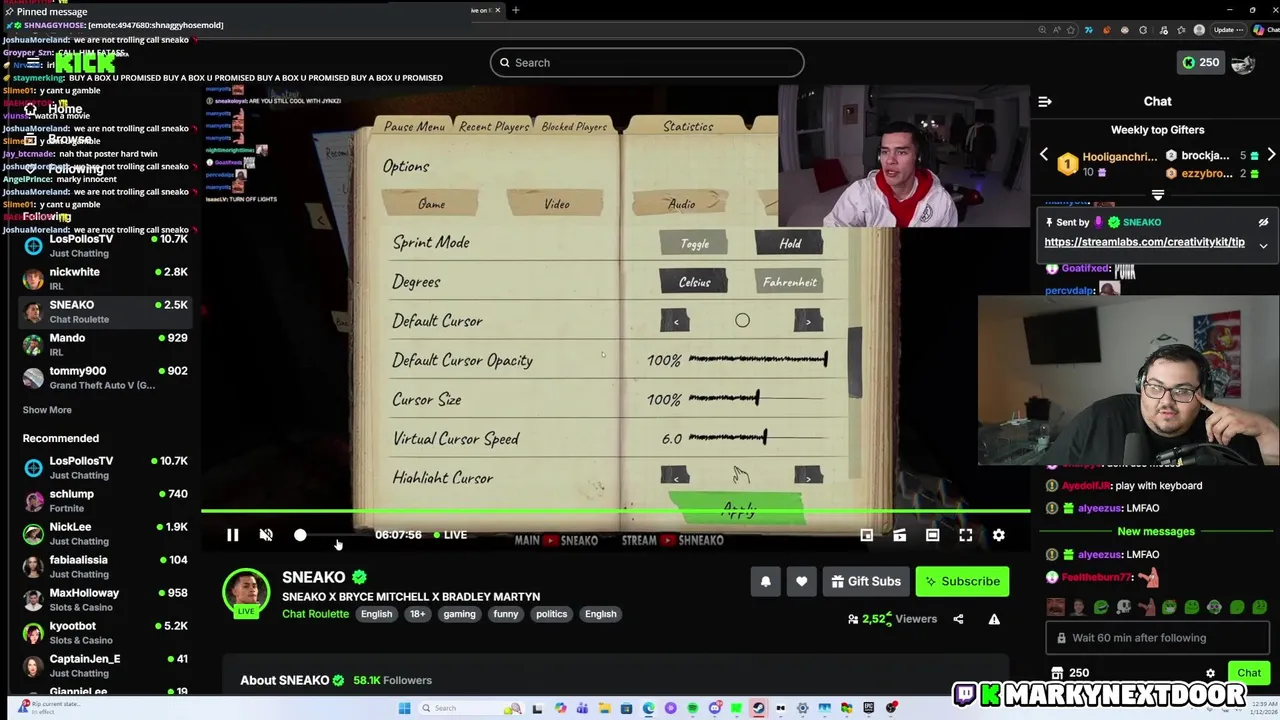
Task: Collapse the Weekly top Gifters panel handle
Action: coord(1158,195)
